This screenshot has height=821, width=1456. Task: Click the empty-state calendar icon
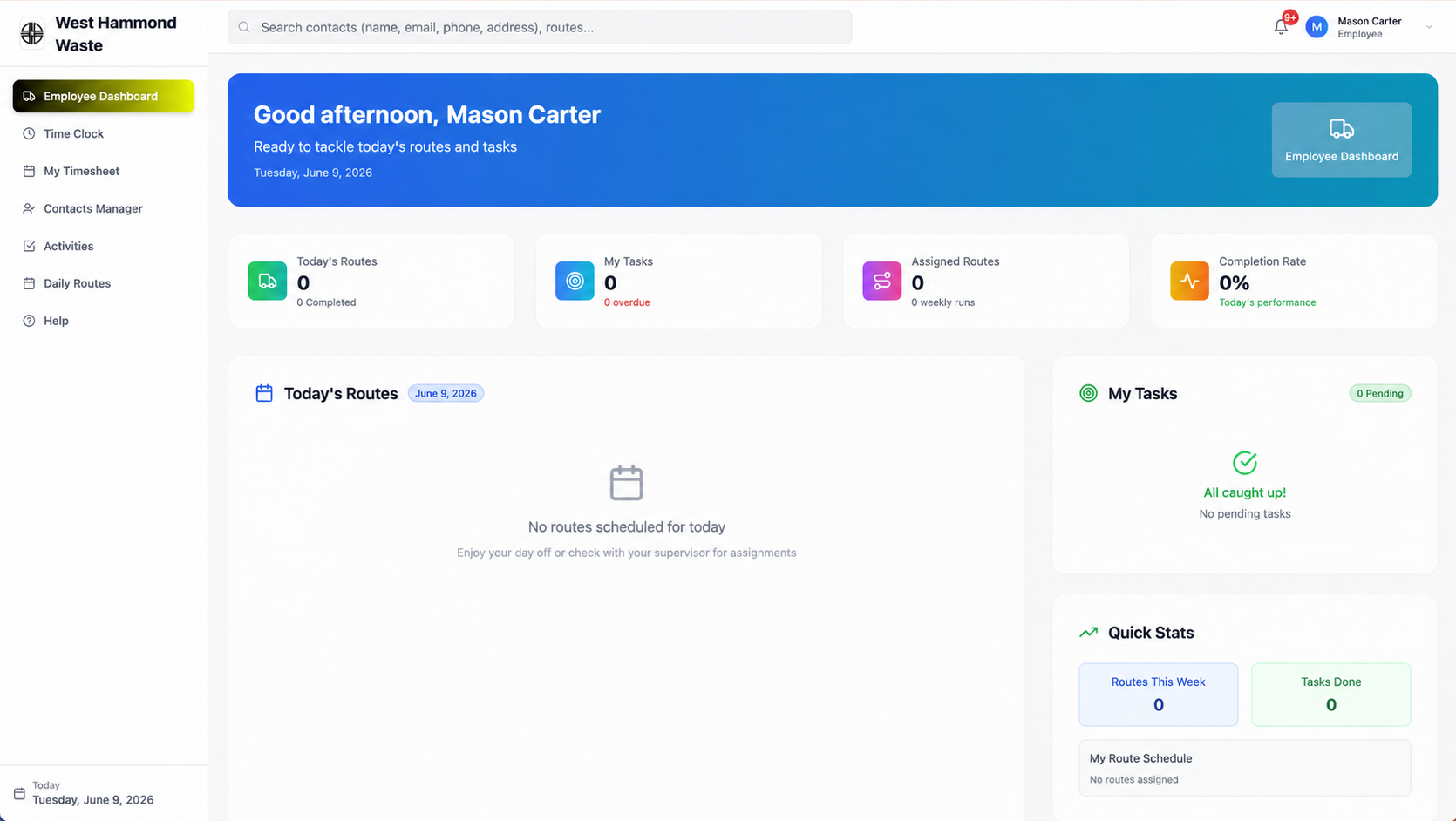click(626, 483)
